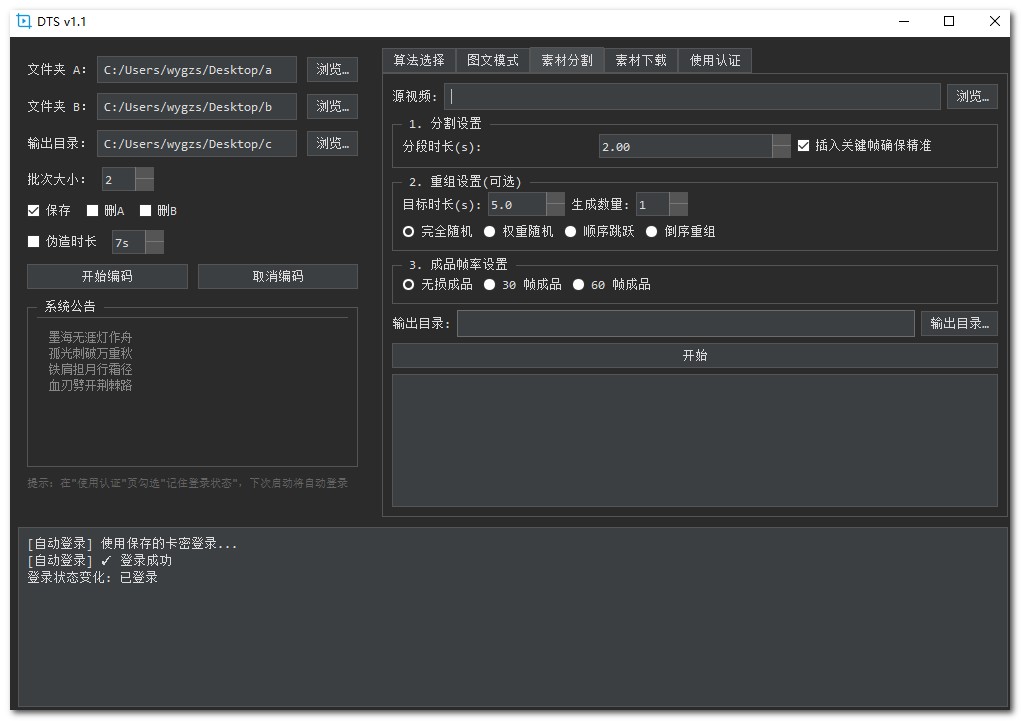The width and height of the screenshot is (1021, 721).
Task: Open the 素材下载 tab
Action: click(640, 60)
